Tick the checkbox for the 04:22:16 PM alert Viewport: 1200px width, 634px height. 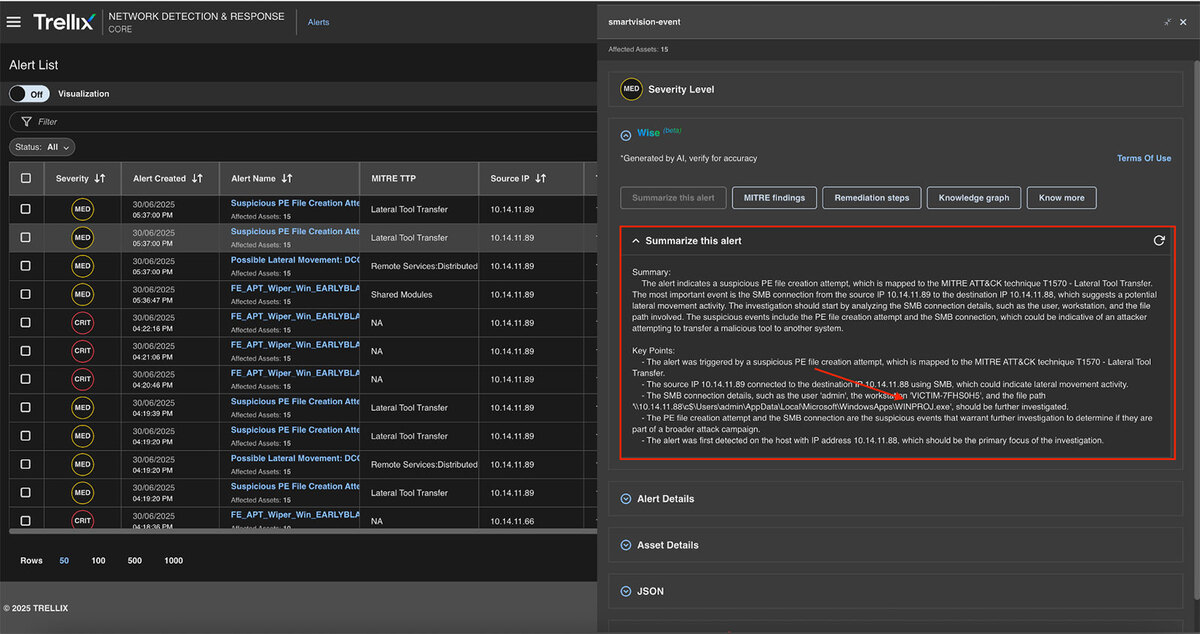25,322
